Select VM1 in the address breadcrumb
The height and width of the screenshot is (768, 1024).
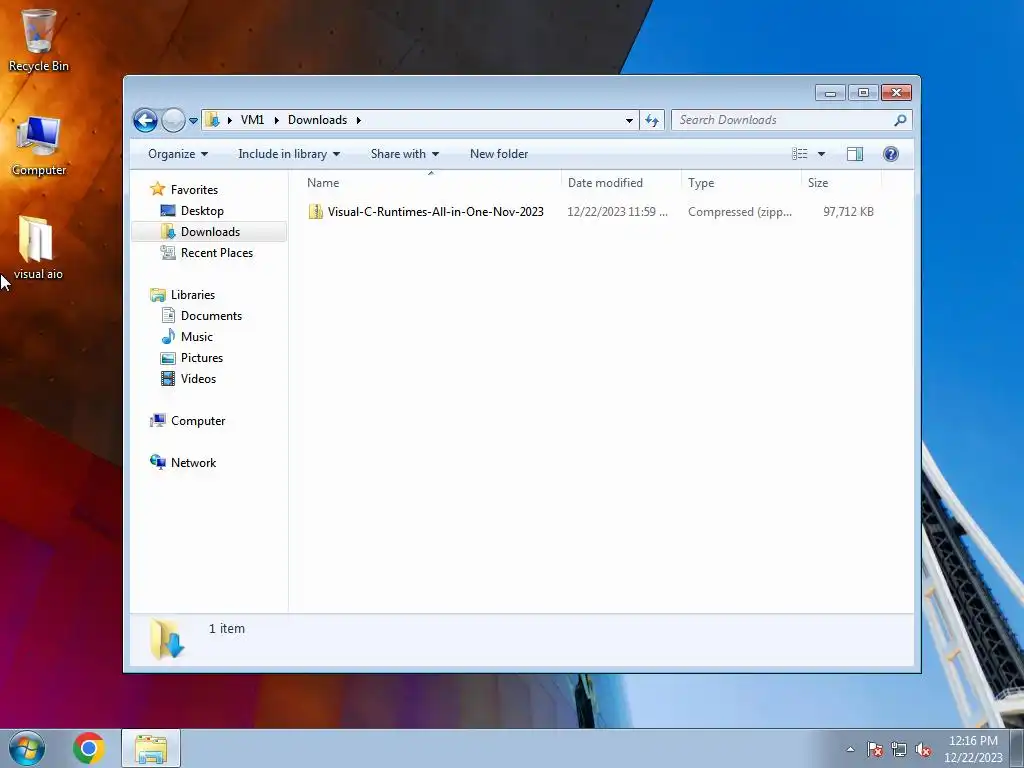tap(252, 120)
